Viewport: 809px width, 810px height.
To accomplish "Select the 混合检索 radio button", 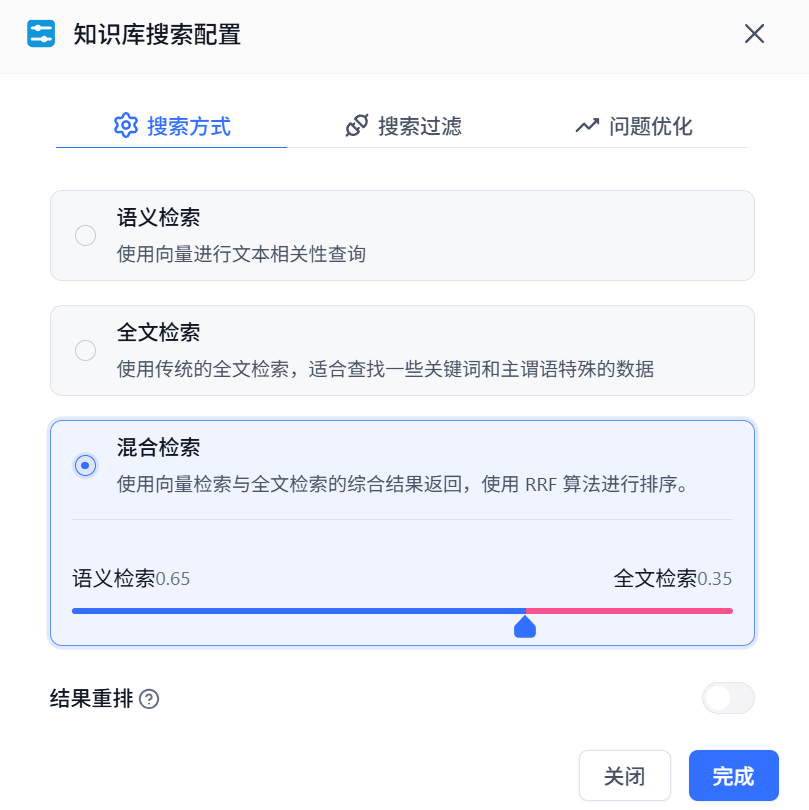I will [86, 465].
